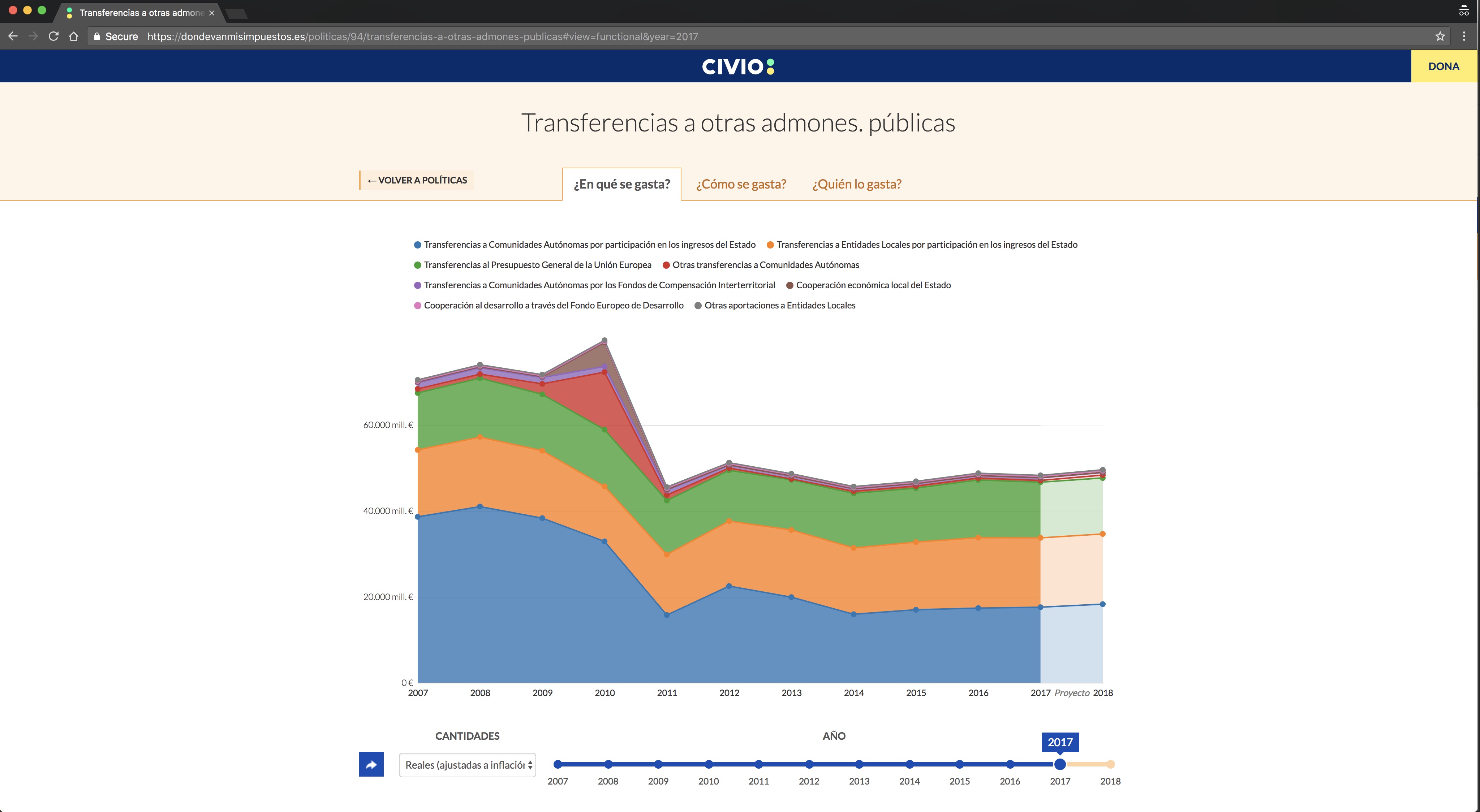The width and height of the screenshot is (1480, 812).
Task: Click orange series data point at 2012
Action: [729, 521]
